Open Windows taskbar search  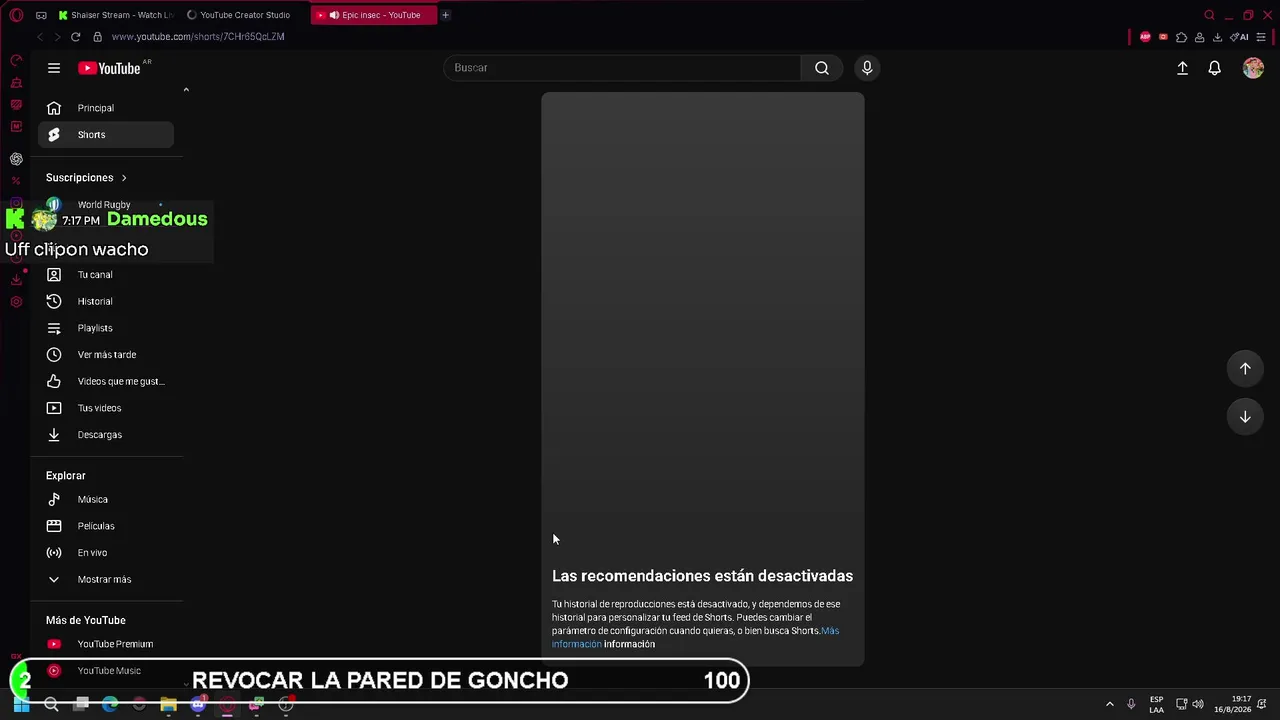click(51, 705)
